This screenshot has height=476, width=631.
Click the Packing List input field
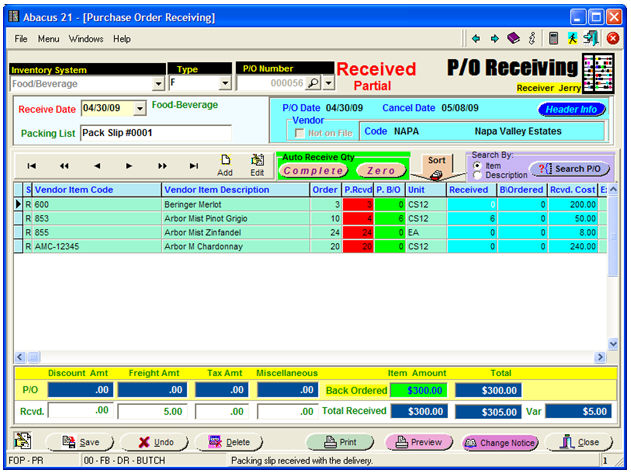pyautogui.click(x=155, y=132)
